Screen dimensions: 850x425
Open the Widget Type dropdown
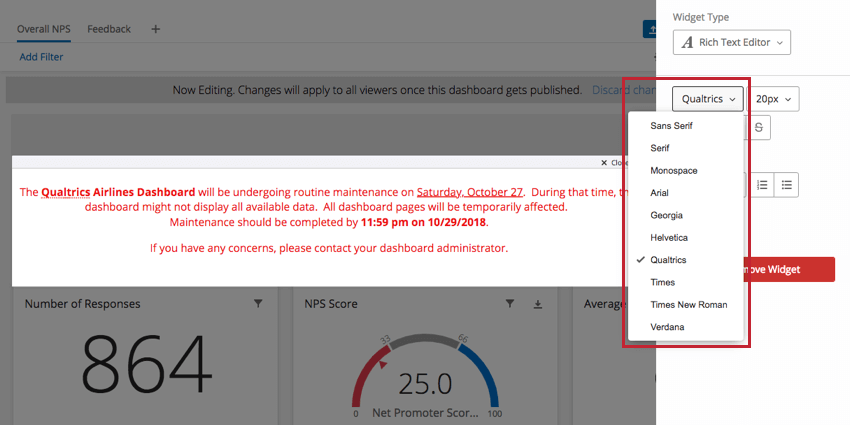coord(732,42)
